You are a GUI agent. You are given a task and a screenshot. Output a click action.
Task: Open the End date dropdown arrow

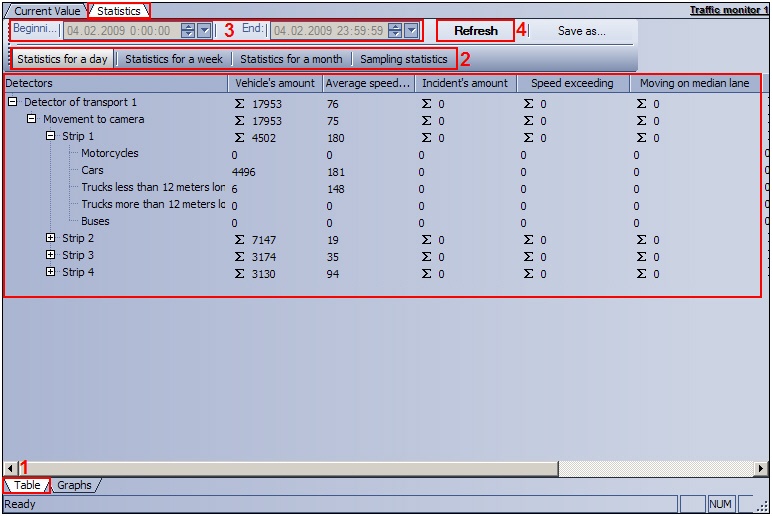411,31
